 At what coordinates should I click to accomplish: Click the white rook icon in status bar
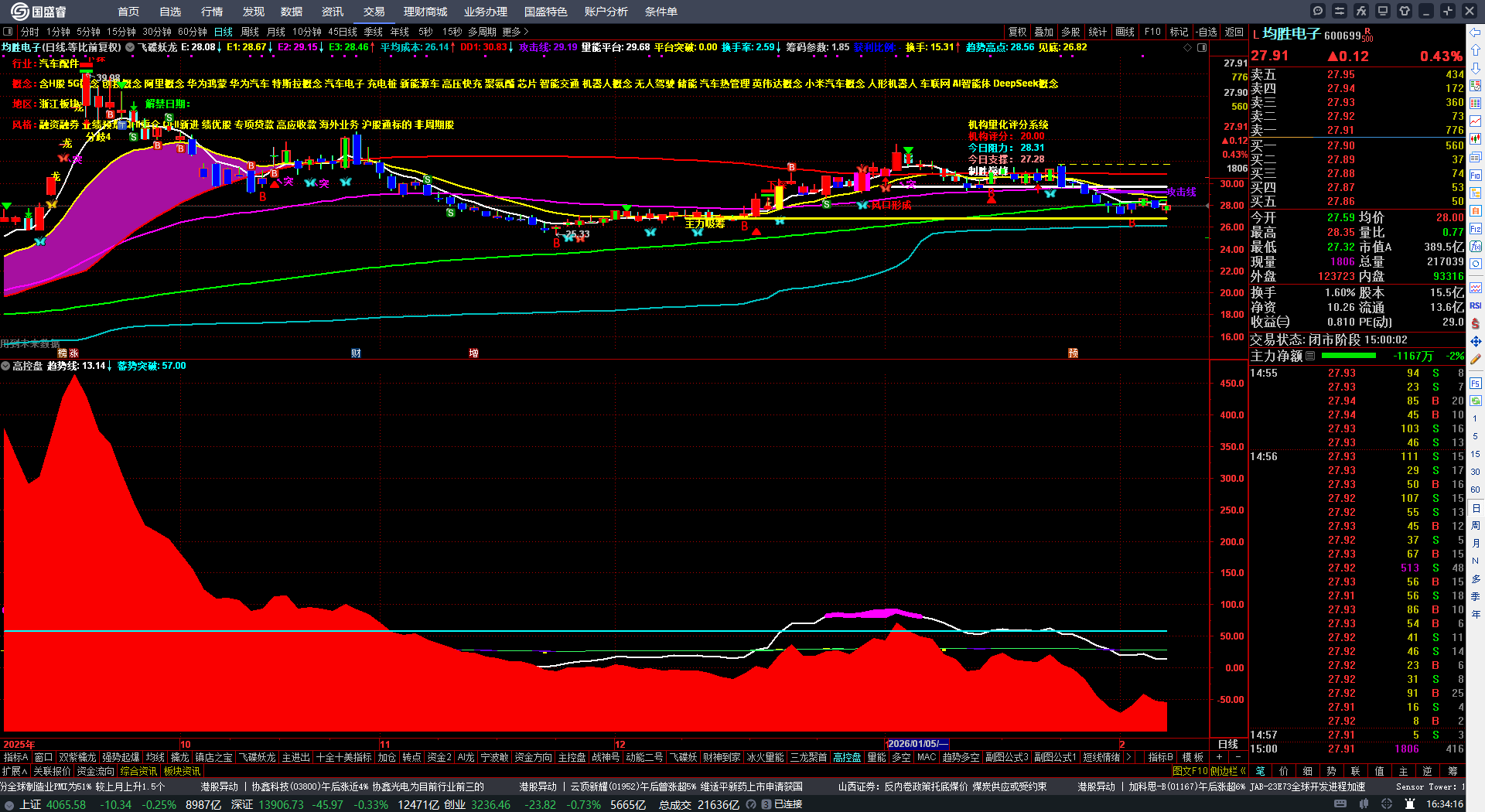tap(1410, 804)
